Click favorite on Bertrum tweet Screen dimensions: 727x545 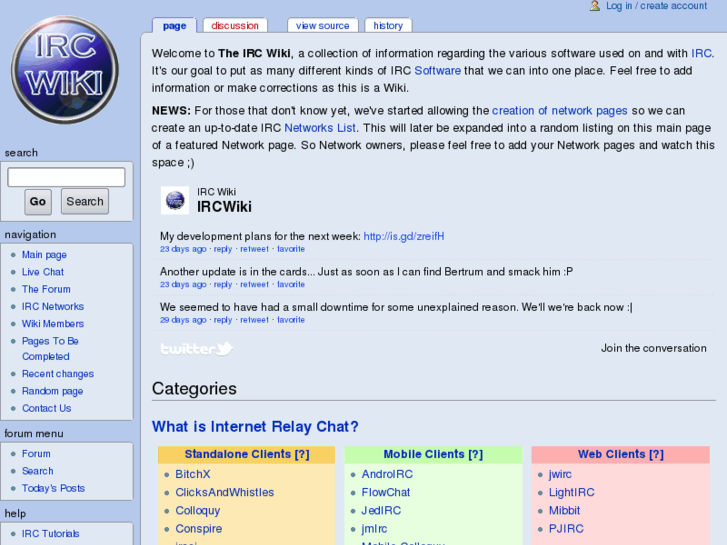tap(291, 284)
